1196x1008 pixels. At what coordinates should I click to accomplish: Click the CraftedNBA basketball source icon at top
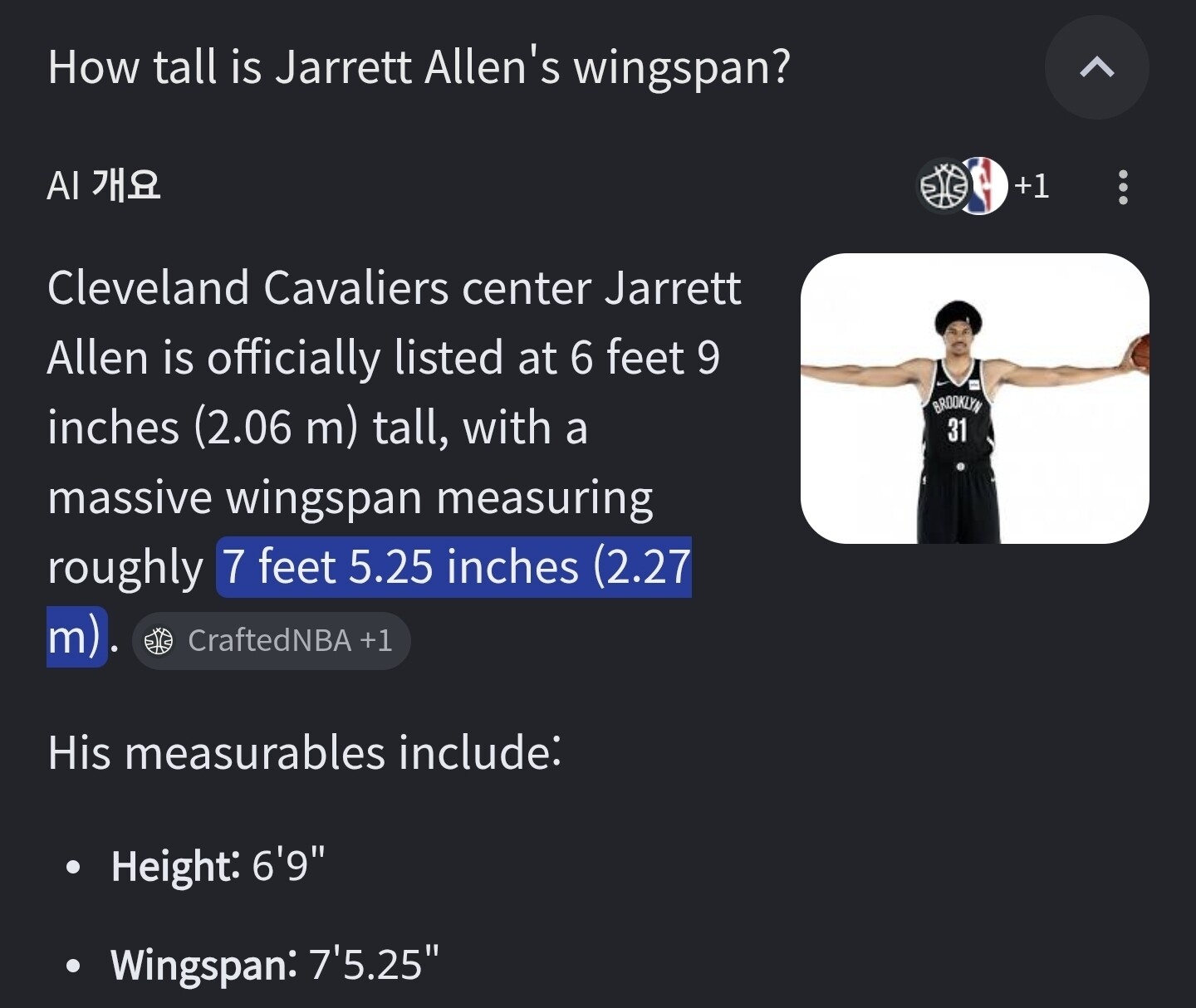coord(944,186)
